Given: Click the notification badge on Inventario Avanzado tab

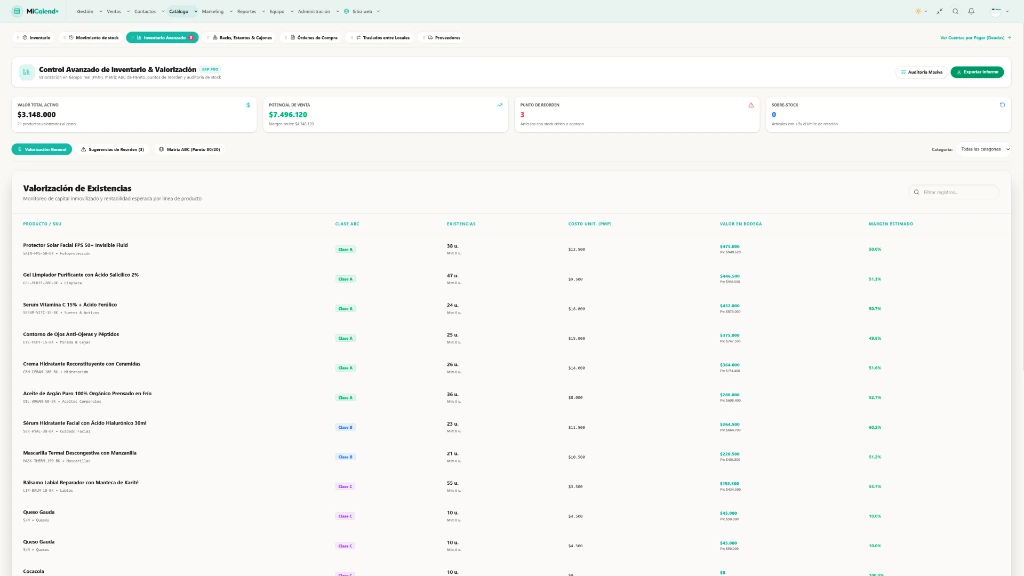Looking at the screenshot, I should [x=191, y=38].
